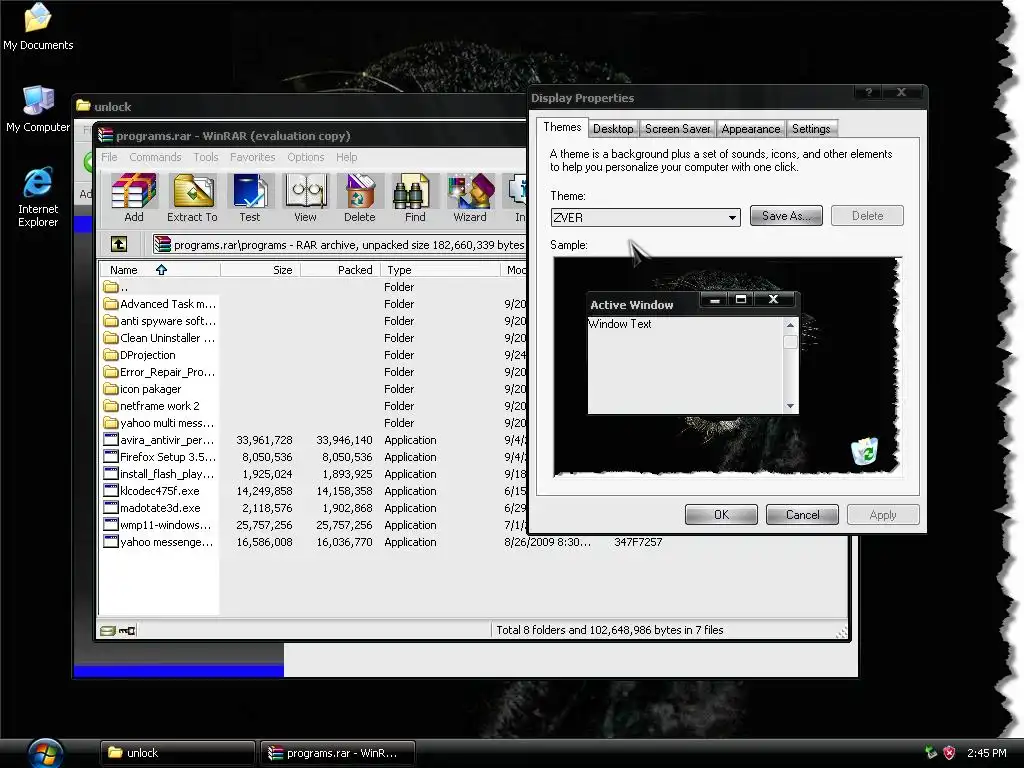The width and height of the screenshot is (1024, 768).
Task: Open the Commands menu
Action: coord(155,157)
